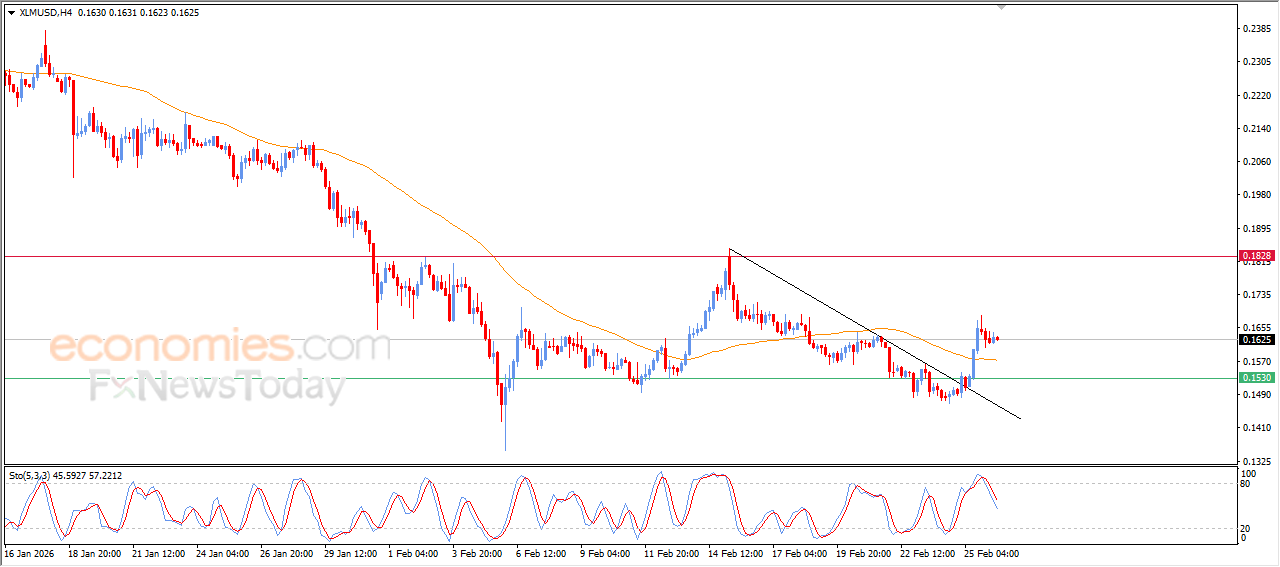Click the stochastic 20 level label
Viewport: 1280px width, 567px height.
click(x=1245, y=528)
